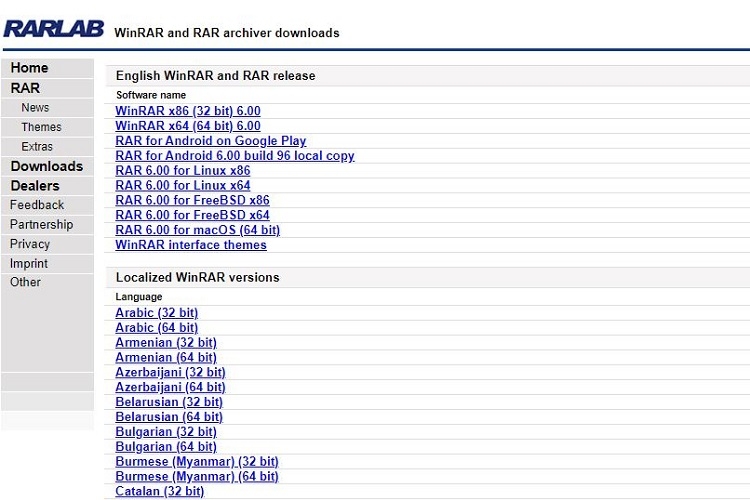Open RAR for Android on Google Play
Viewport: 750px width, 500px height.
click(x=211, y=141)
